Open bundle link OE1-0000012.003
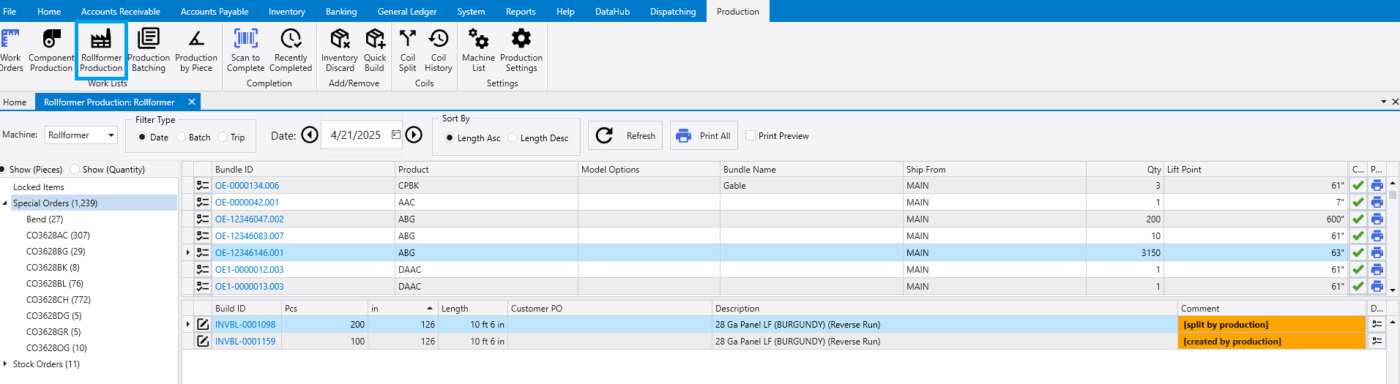The width and height of the screenshot is (1400, 384). tap(248, 270)
